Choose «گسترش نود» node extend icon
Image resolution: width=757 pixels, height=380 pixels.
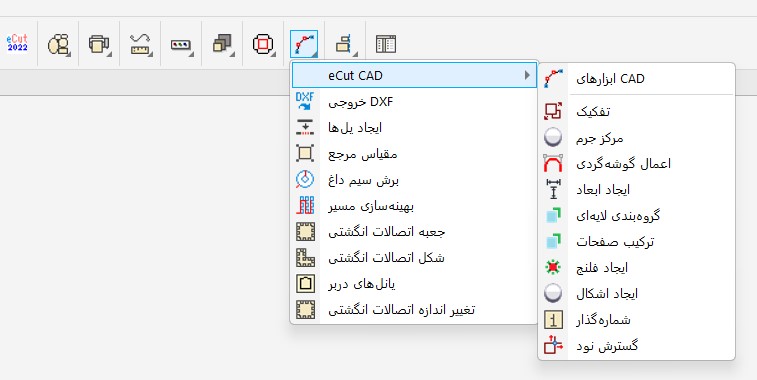tap(553, 346)
